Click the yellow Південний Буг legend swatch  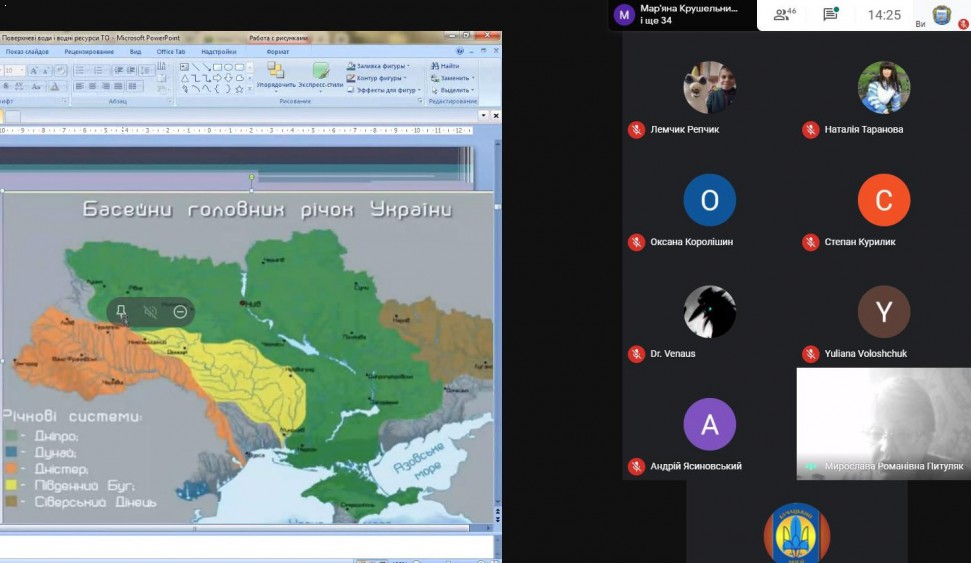(x=11, y=485)
